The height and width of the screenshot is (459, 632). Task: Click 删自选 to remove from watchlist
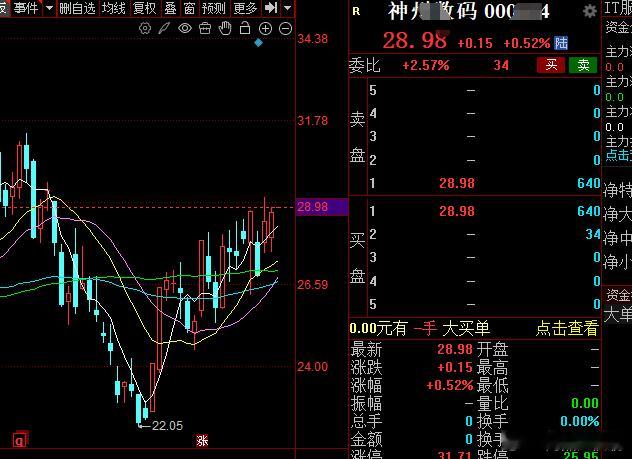(x=77, y=8)
